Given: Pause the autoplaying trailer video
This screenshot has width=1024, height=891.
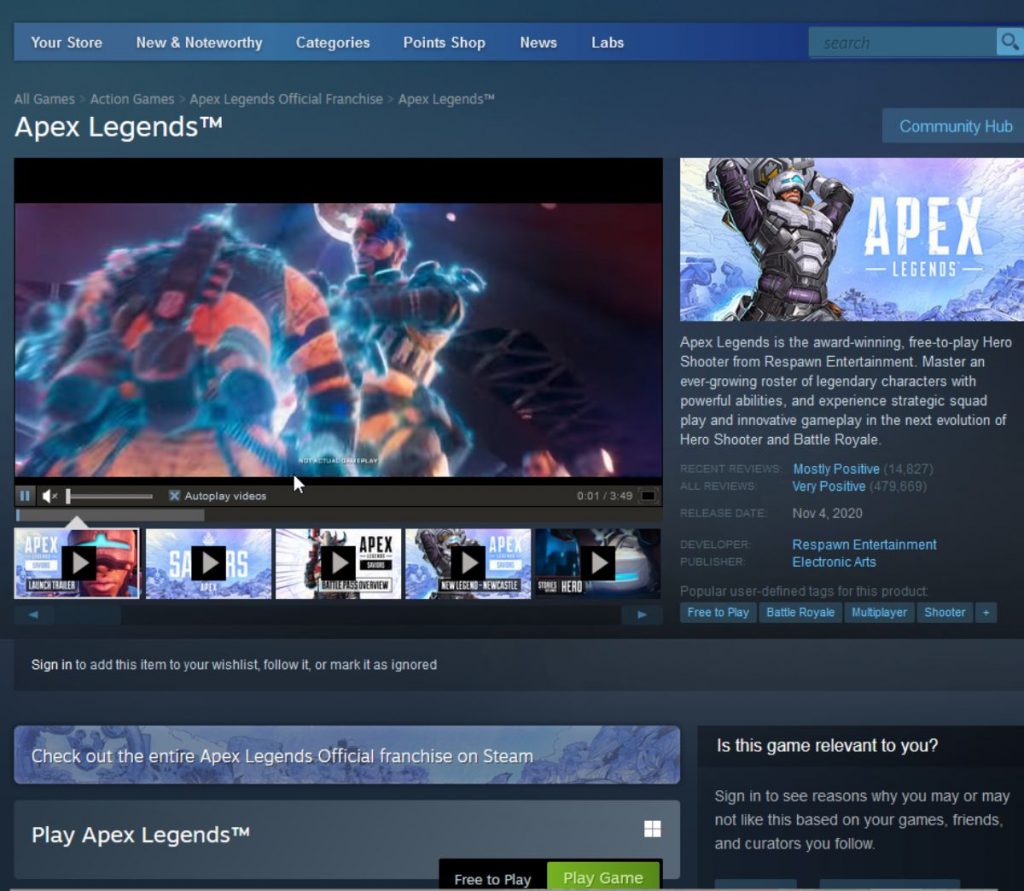Looking at the screenshot, I should 24,495.
